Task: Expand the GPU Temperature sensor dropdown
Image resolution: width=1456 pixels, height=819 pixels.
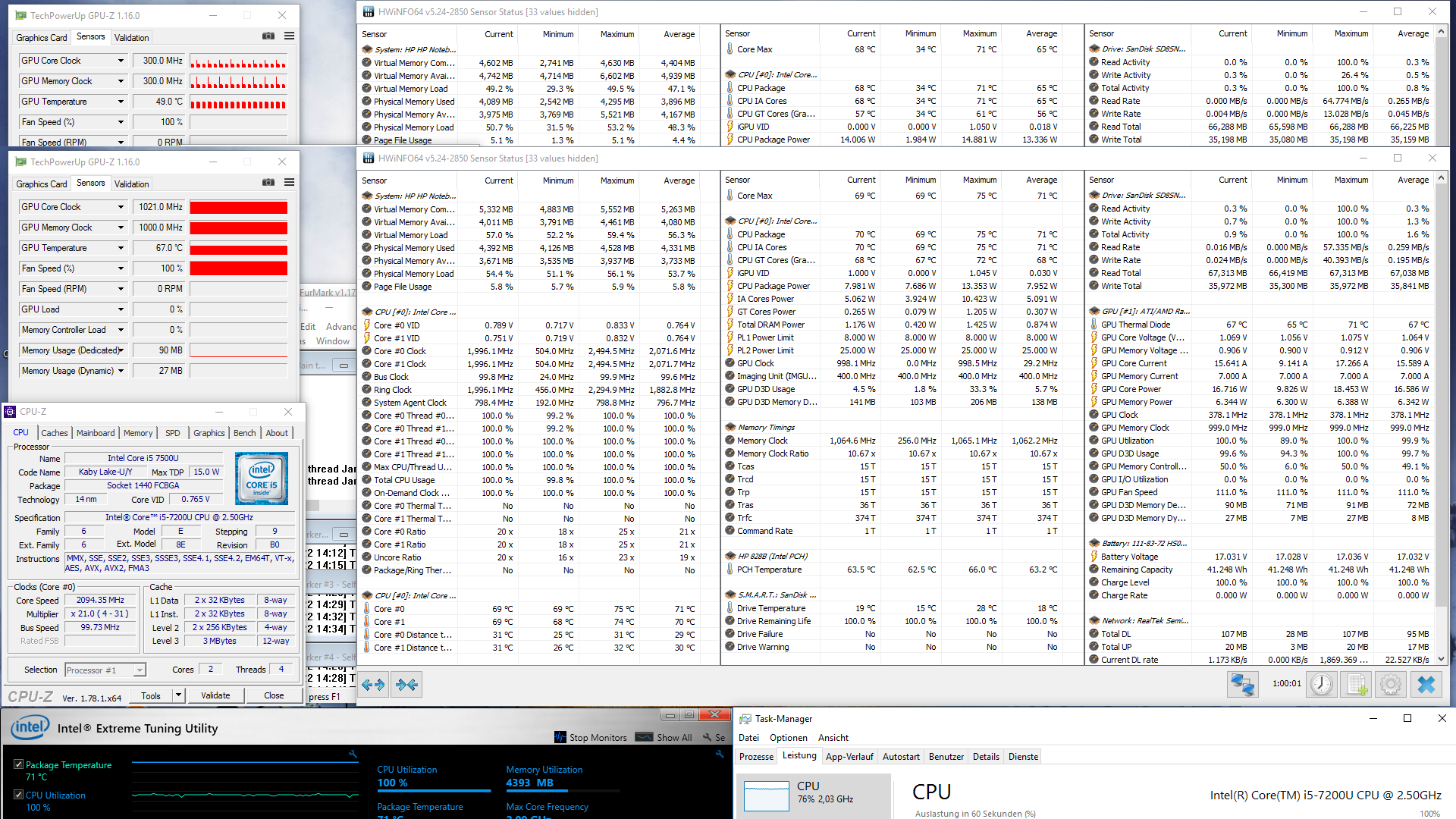Action: 121,248
